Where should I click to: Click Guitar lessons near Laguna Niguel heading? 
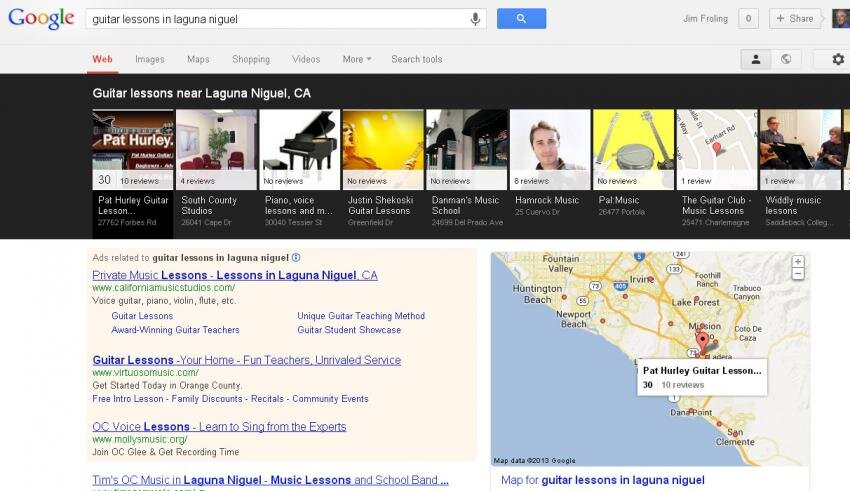[x=202, y=93]
